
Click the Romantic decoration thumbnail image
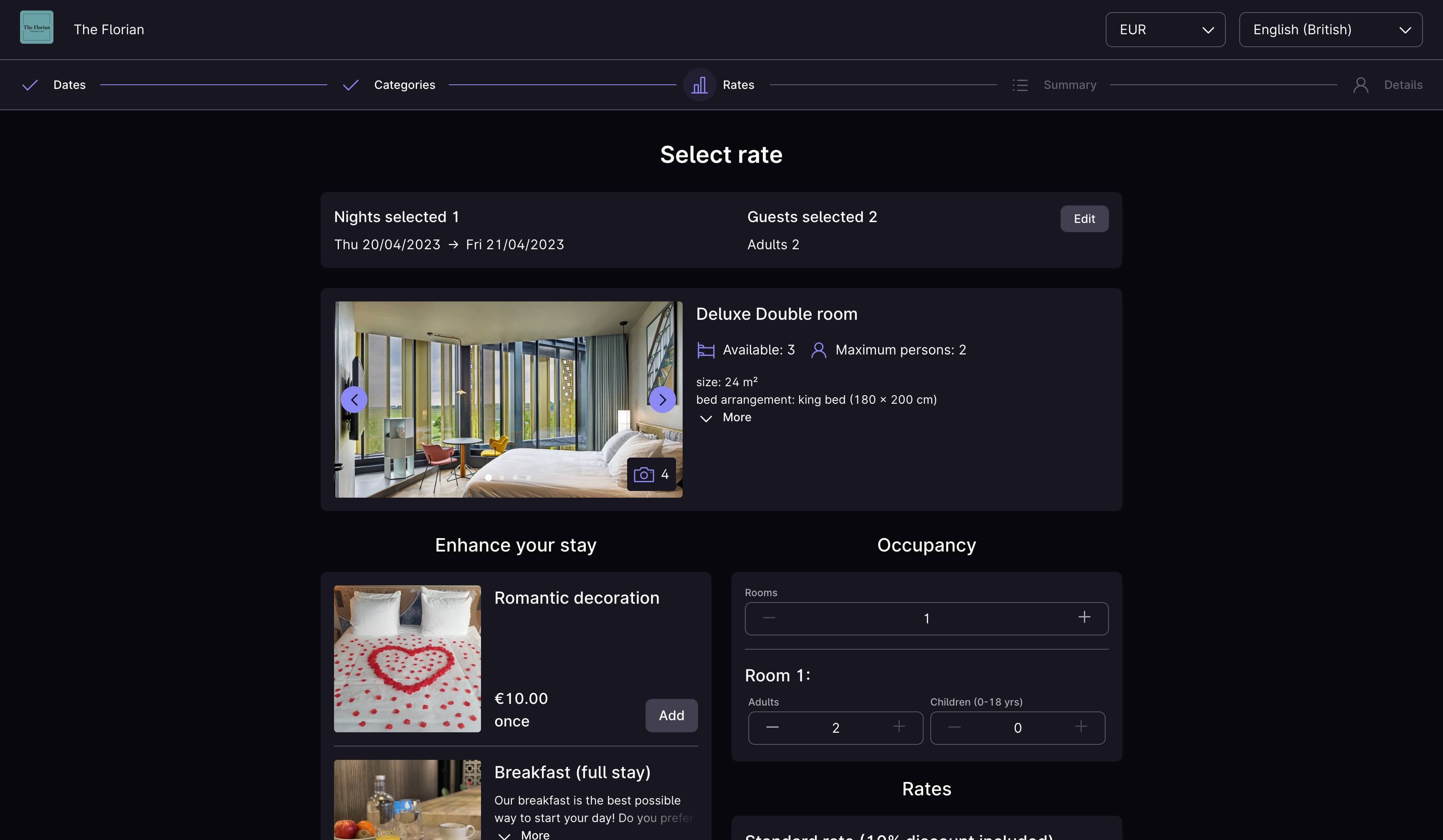coord(407,658)
